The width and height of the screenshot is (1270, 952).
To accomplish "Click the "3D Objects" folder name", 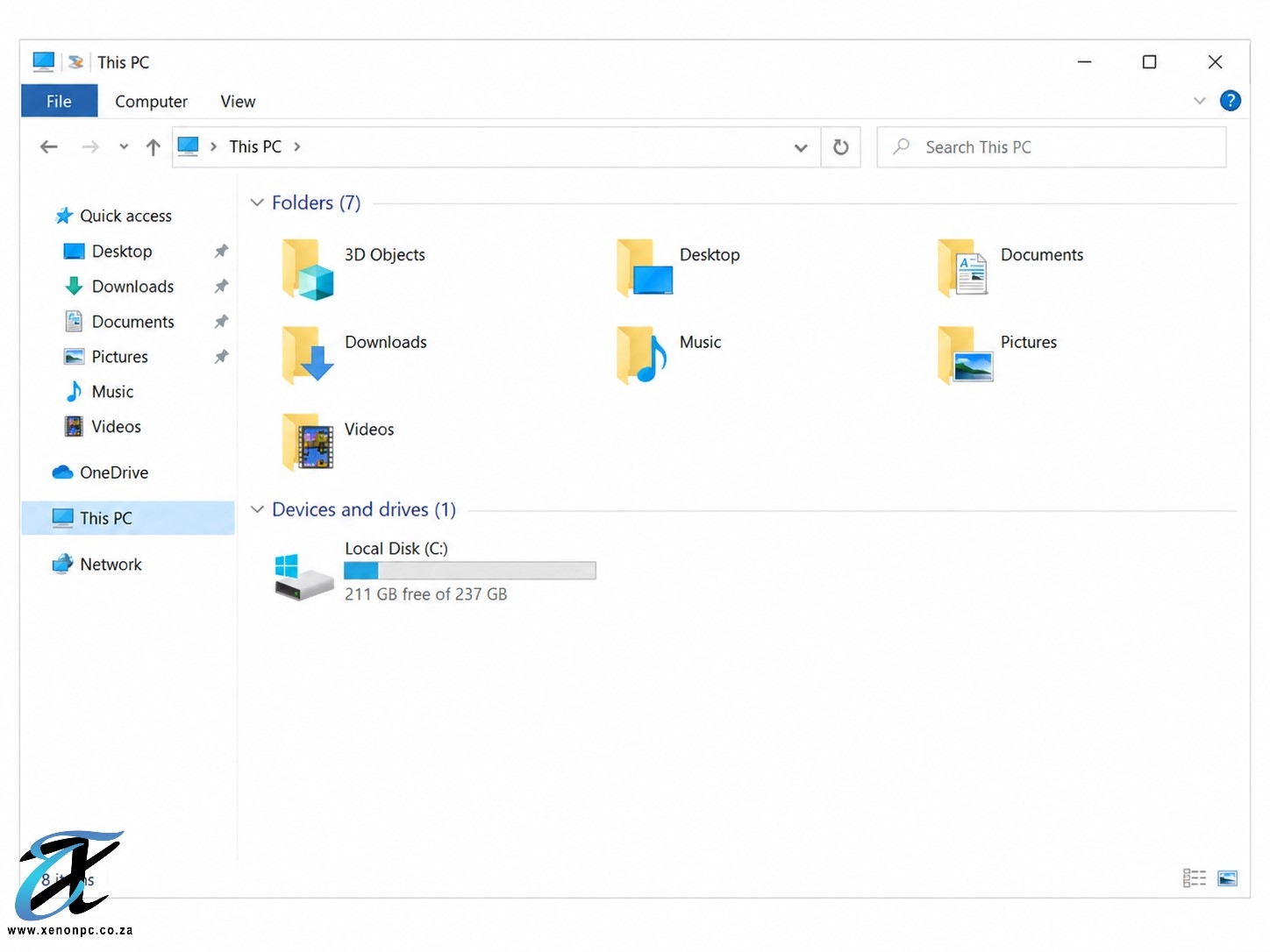I will click(x=385, y=254).
